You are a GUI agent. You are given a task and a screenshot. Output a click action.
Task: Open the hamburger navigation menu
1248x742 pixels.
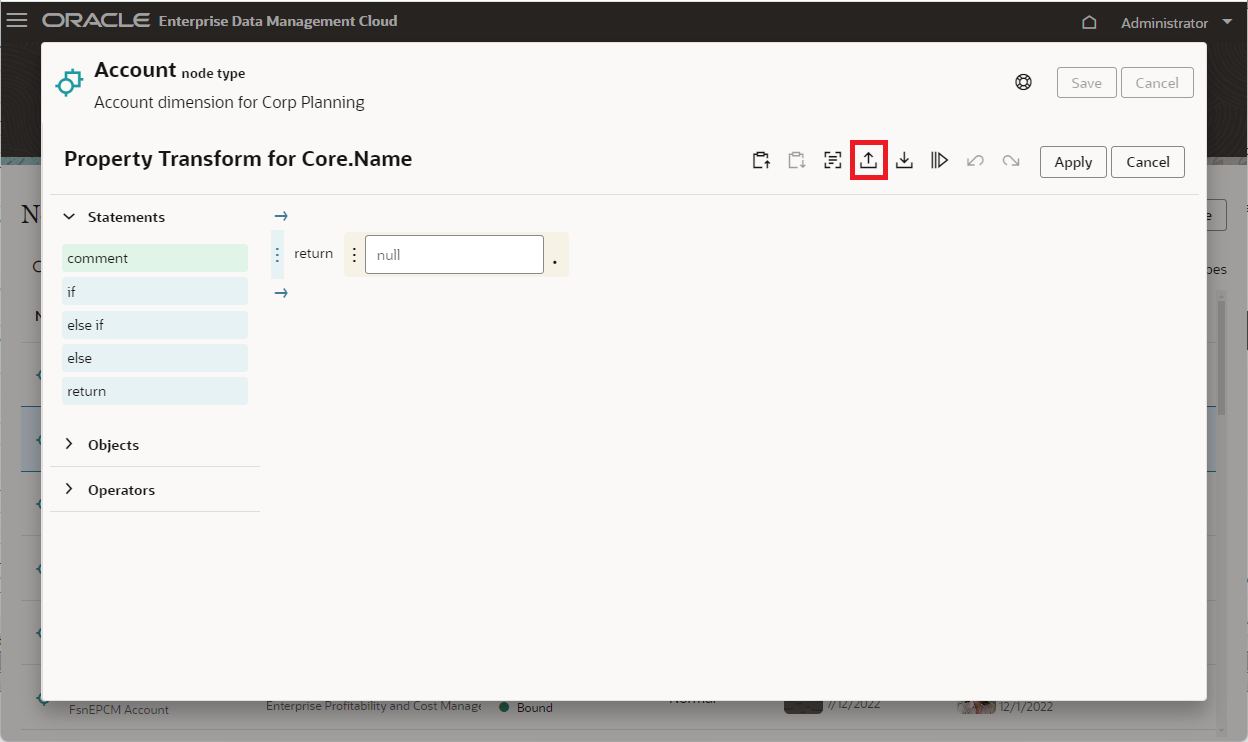click(17, 21)
